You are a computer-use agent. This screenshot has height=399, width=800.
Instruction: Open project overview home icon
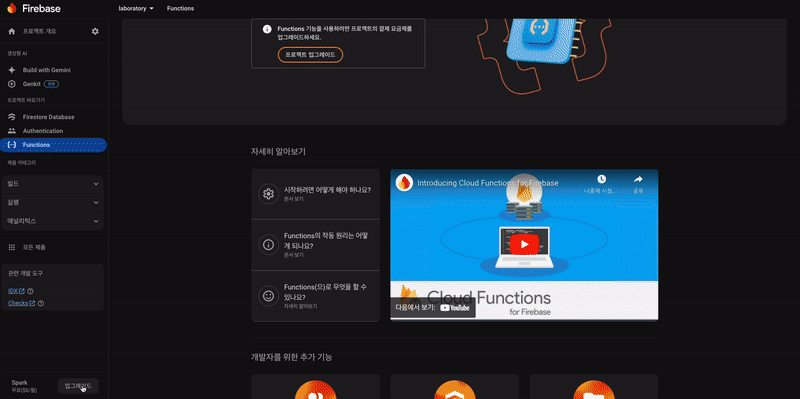tap(12, 32)
